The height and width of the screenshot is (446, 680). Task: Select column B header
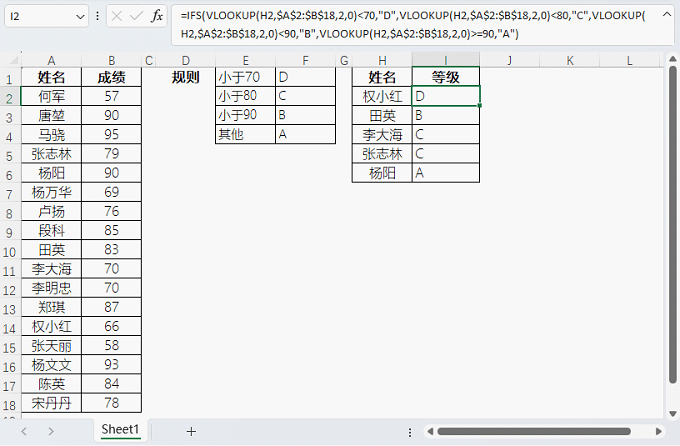coord(111,61)
